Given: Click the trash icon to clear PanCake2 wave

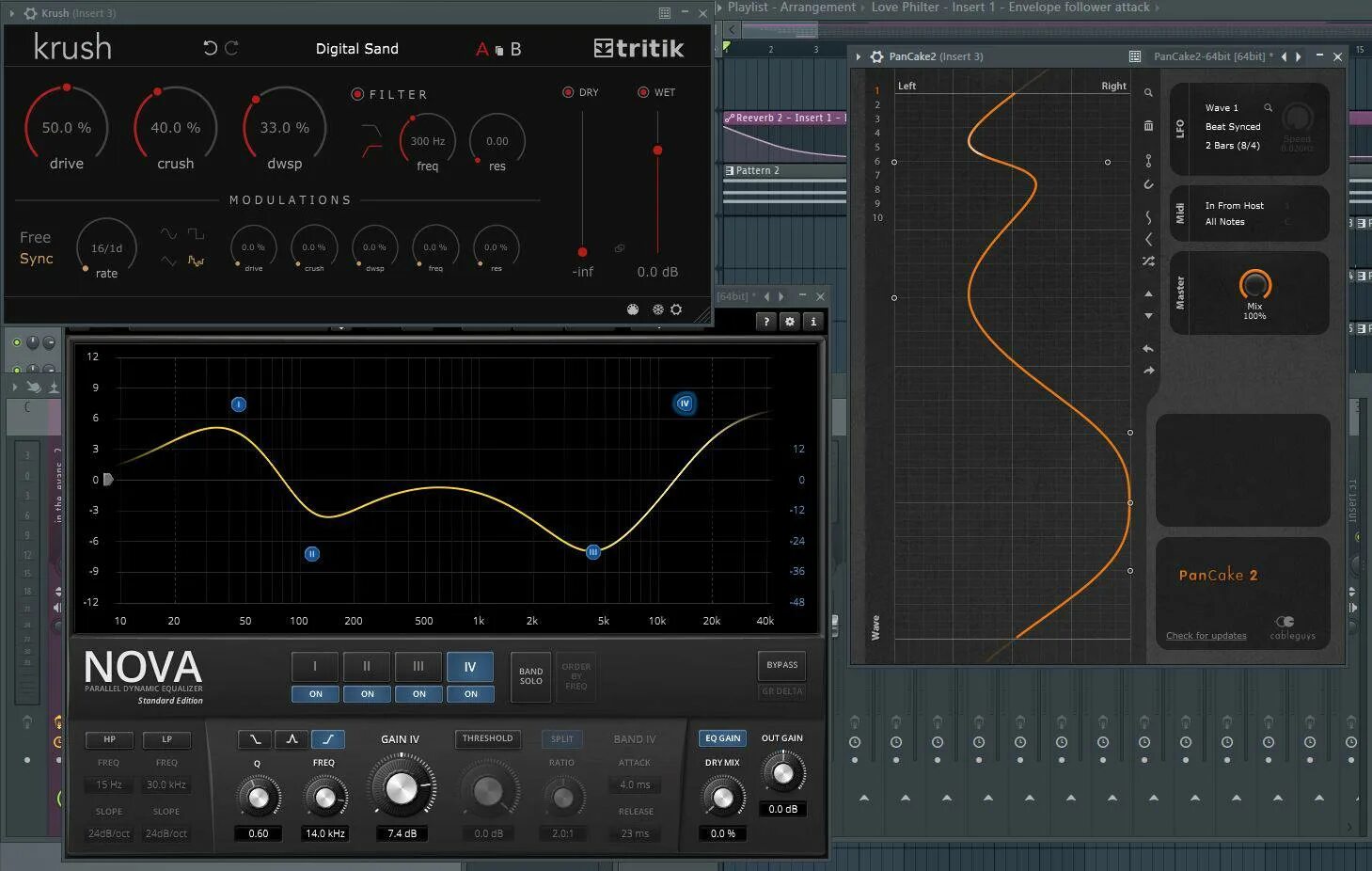Looking at the screenshot, I should [1148, 125].
